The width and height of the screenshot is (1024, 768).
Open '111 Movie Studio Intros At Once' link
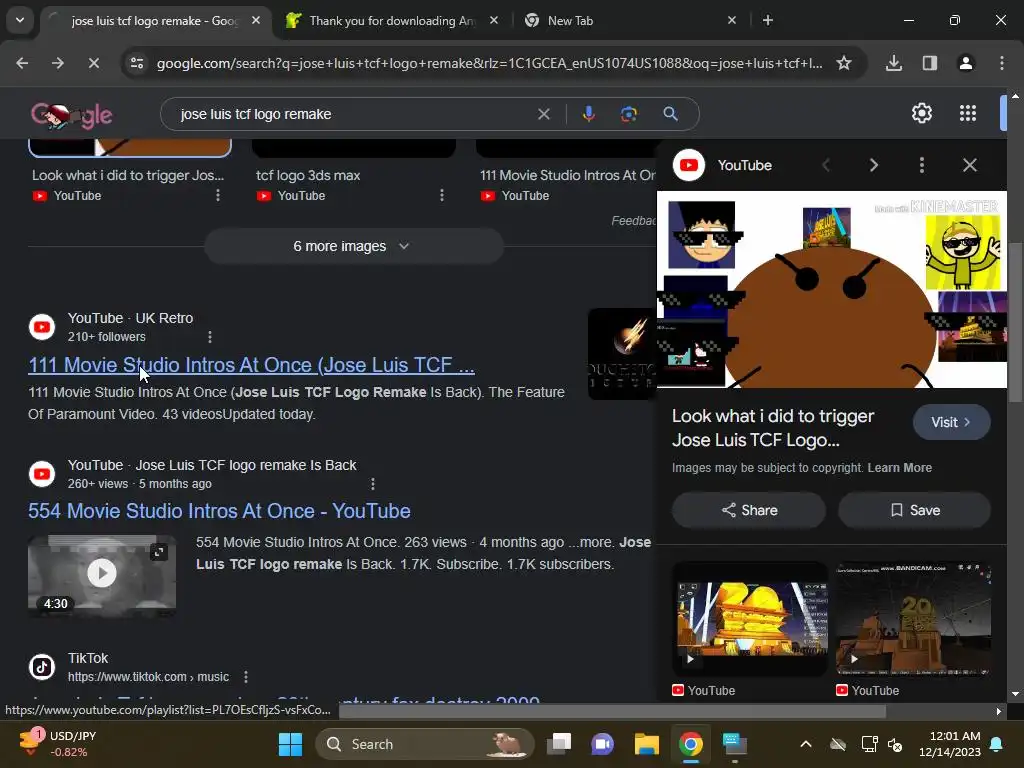[x=251, y=364]
